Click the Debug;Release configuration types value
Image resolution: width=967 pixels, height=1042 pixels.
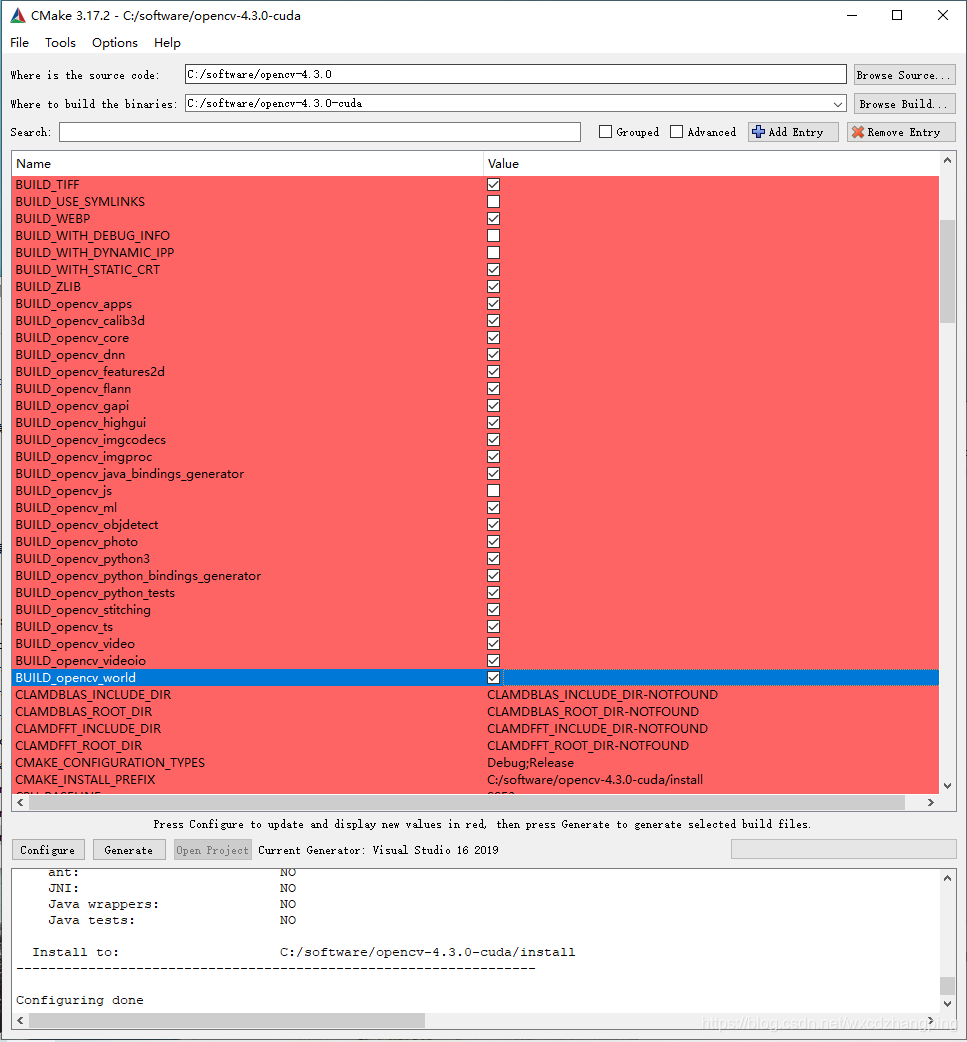pos(530,763)
